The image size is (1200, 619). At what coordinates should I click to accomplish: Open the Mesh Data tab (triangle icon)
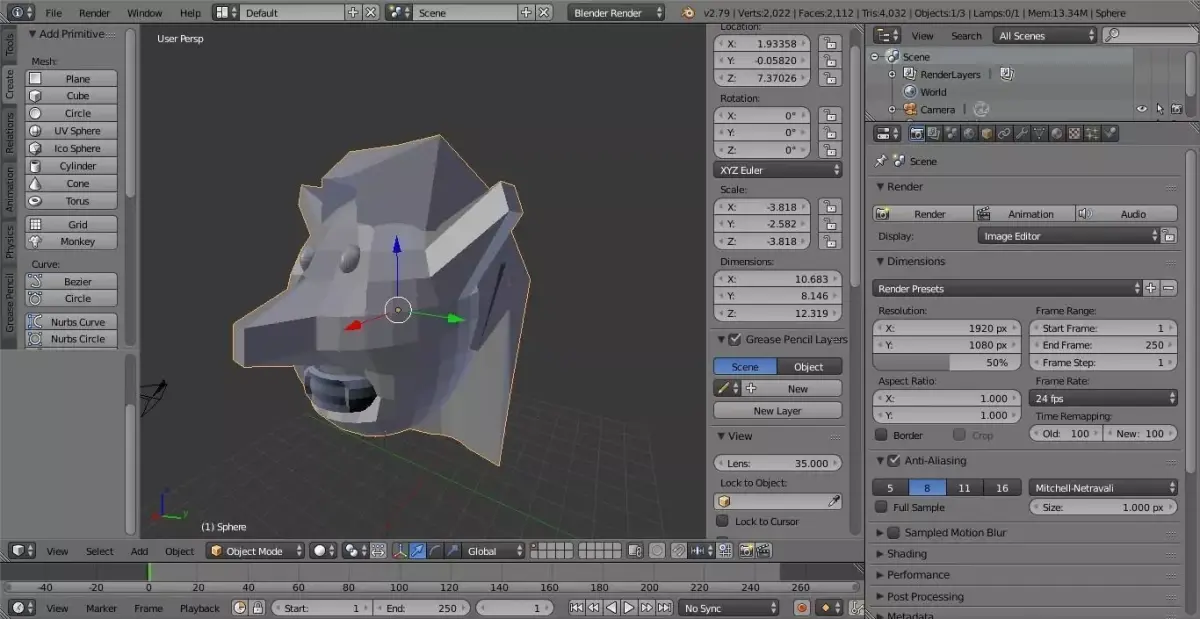pyautogui.click(x=1039, y=133)
